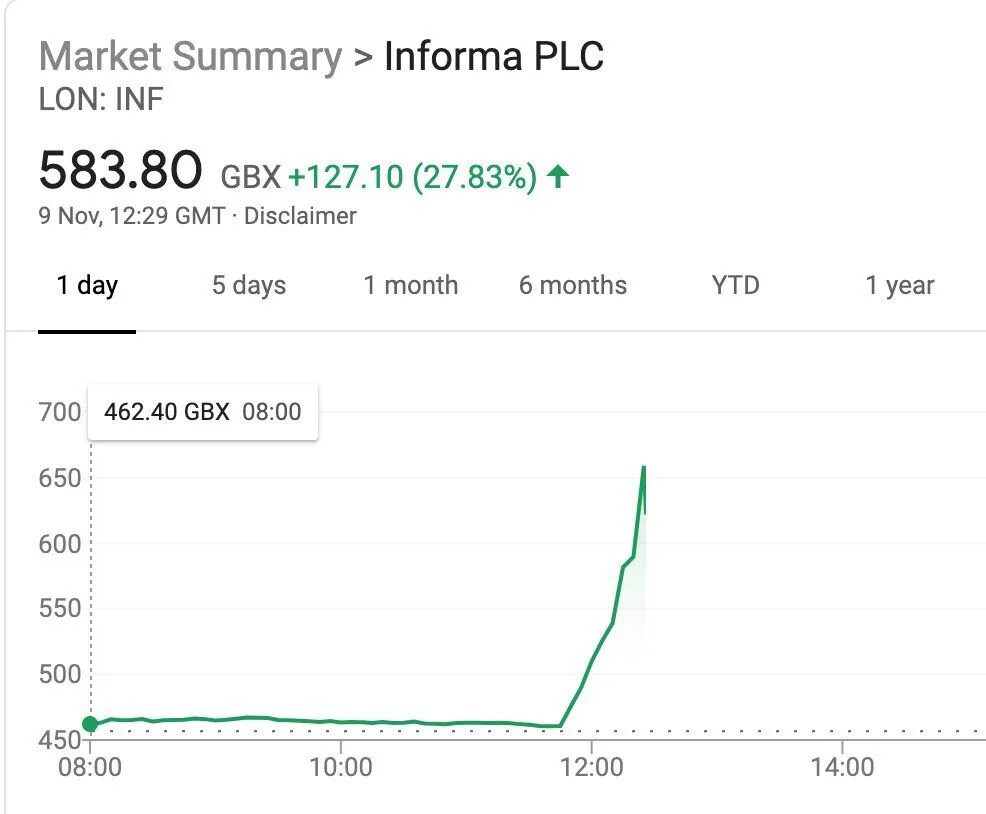Click the green up arrow icon

tap(558, 176)
